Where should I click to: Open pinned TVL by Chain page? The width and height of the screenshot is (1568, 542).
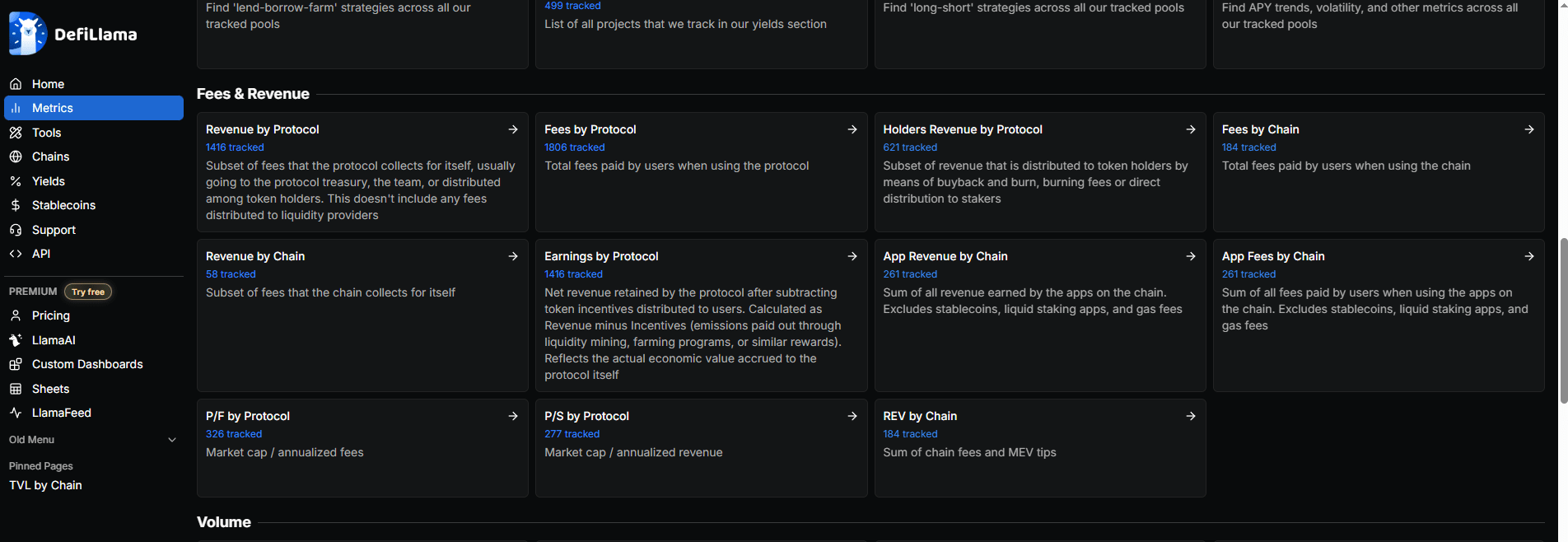tap(45, 485)
